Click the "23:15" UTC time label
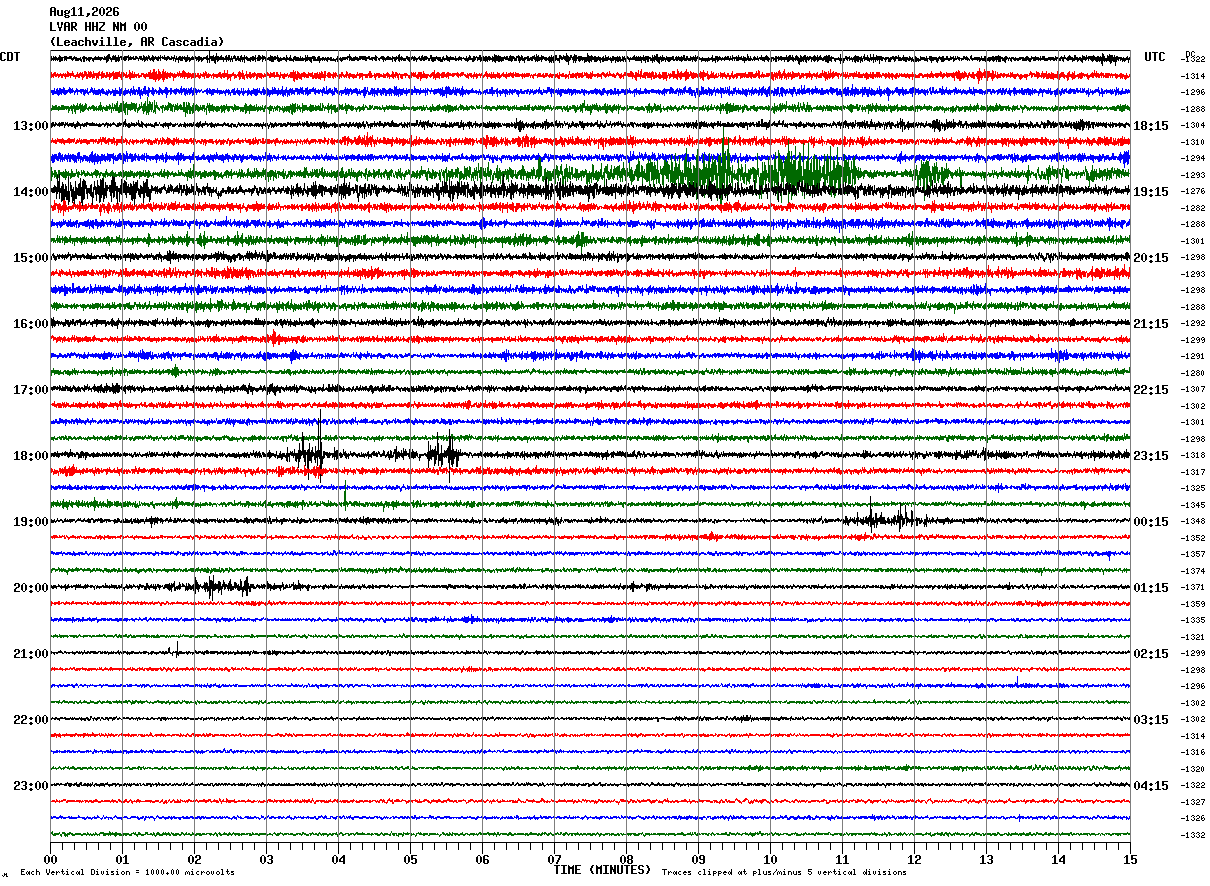The image size is (1210, 886). tap(1151, 456)
